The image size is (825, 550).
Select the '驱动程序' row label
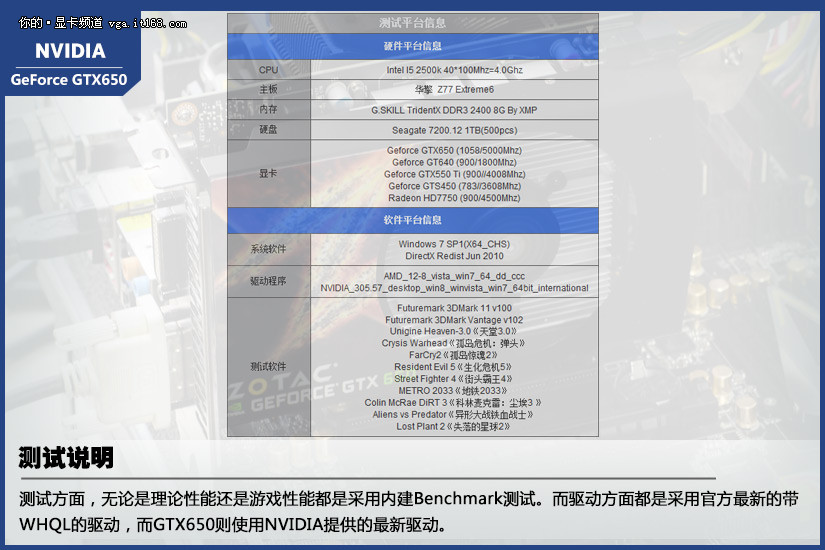coord(268,281)
